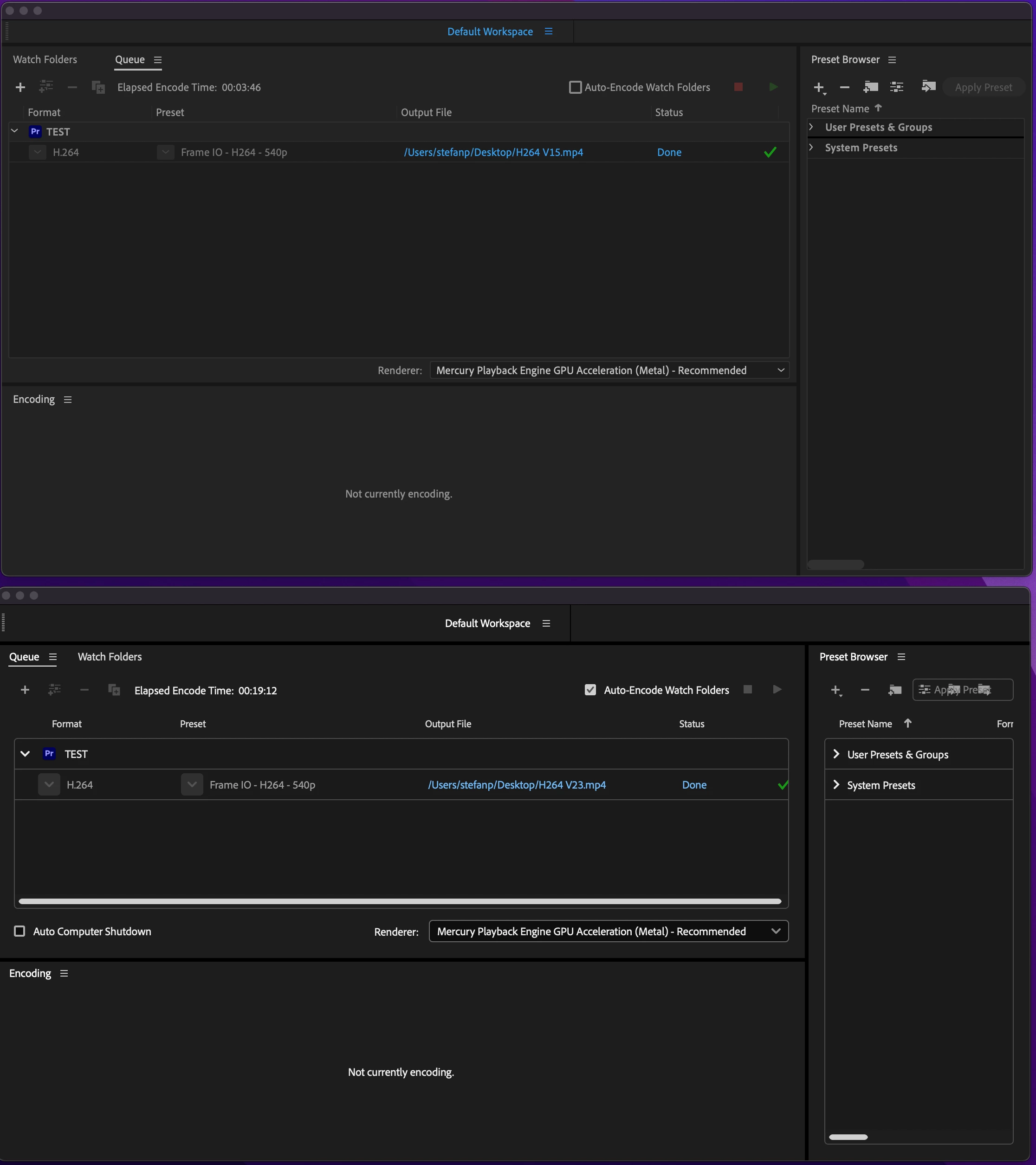Open the H264 V15.mp4 output file link
Screen dimensions: 1036x1165
pos(493,152)
